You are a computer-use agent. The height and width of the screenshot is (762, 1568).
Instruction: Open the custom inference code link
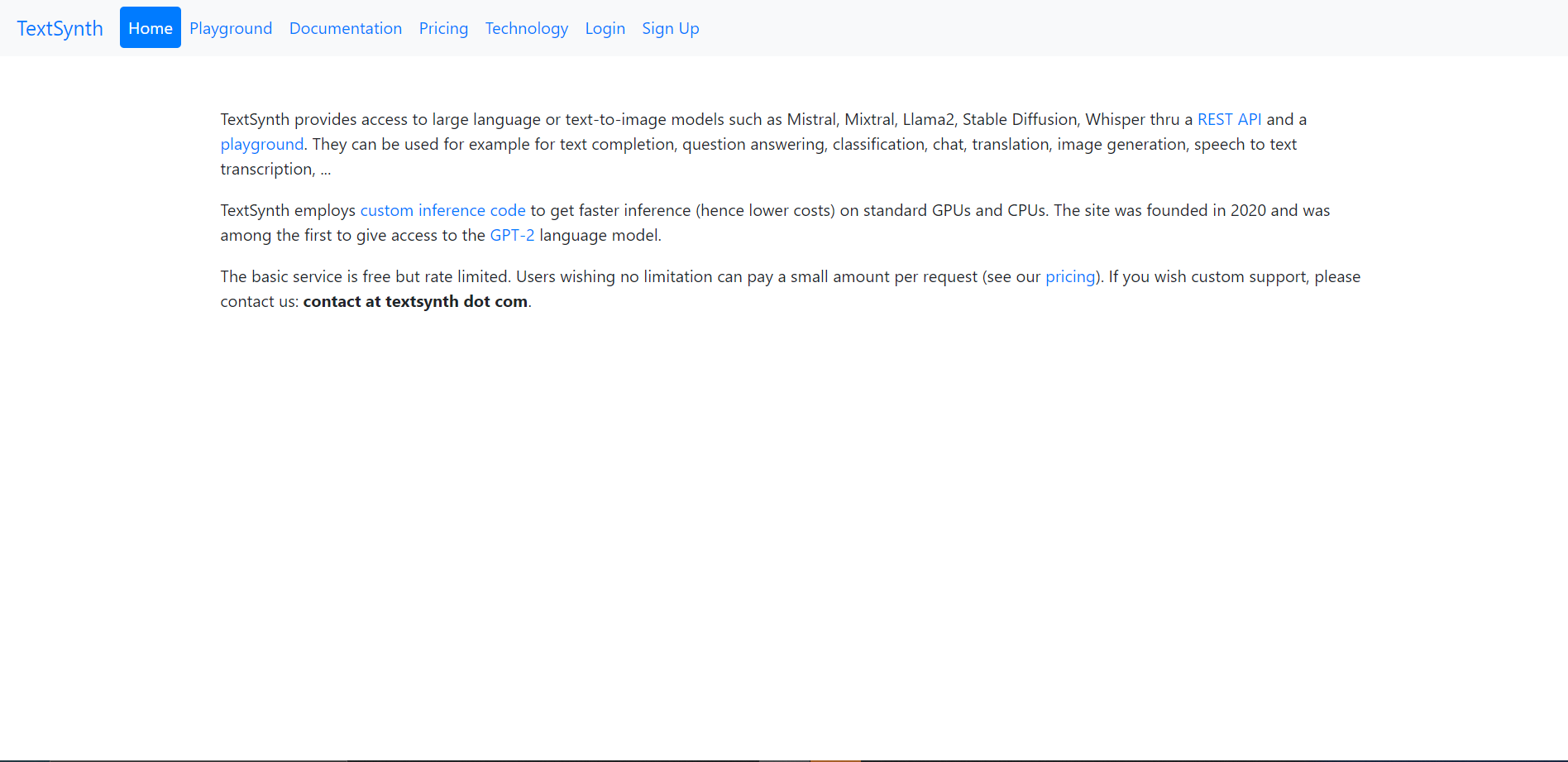pos(442,210)
